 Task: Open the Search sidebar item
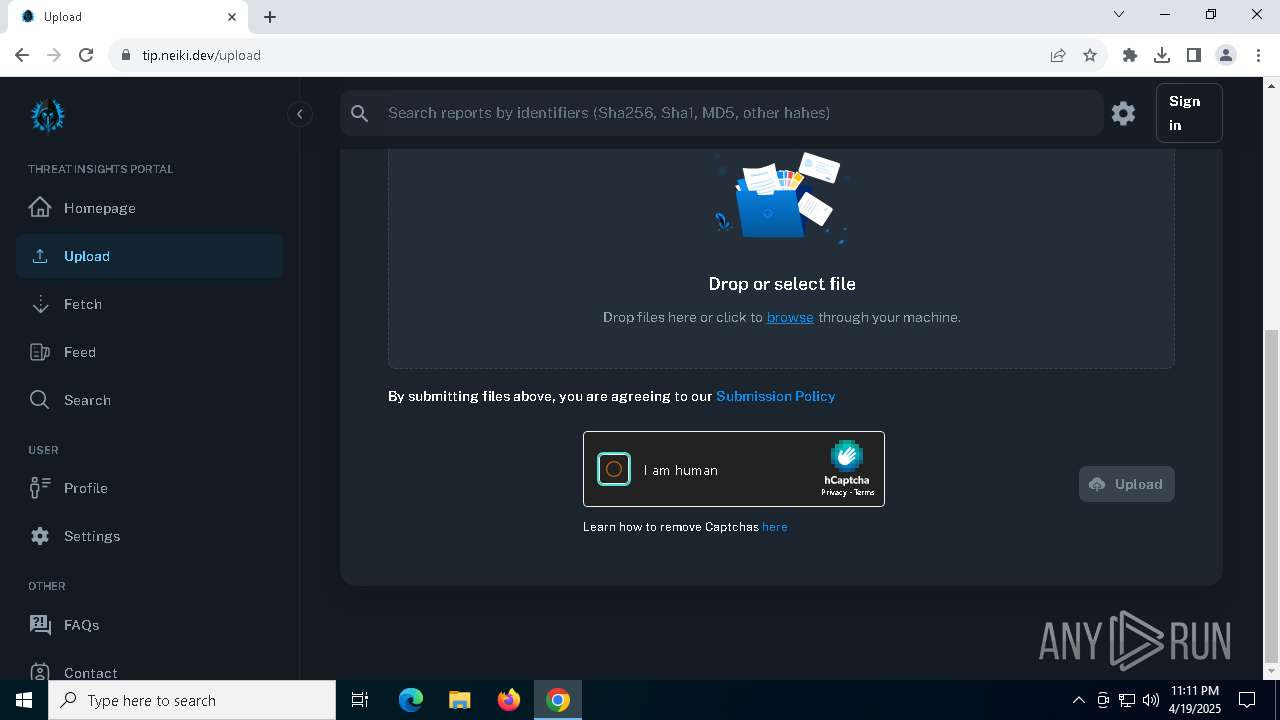coord(149,400)
